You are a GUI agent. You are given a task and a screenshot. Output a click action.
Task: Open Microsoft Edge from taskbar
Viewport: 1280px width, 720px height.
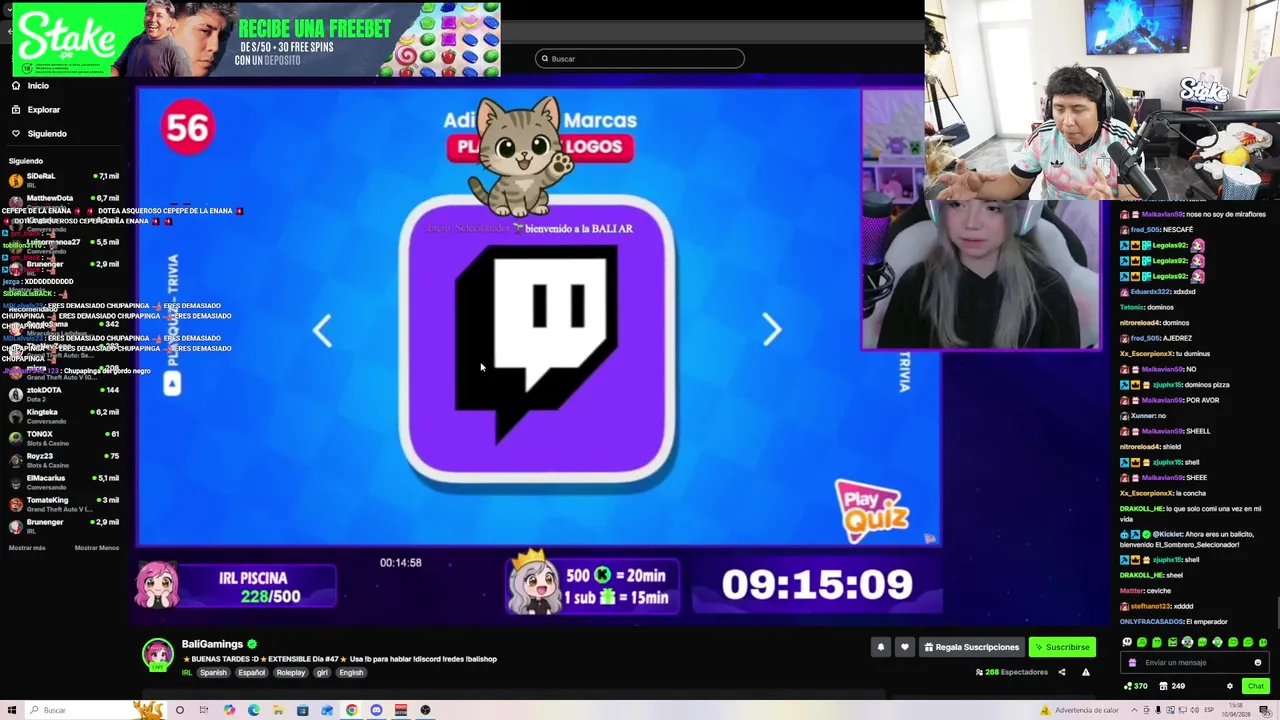point(254,710)
